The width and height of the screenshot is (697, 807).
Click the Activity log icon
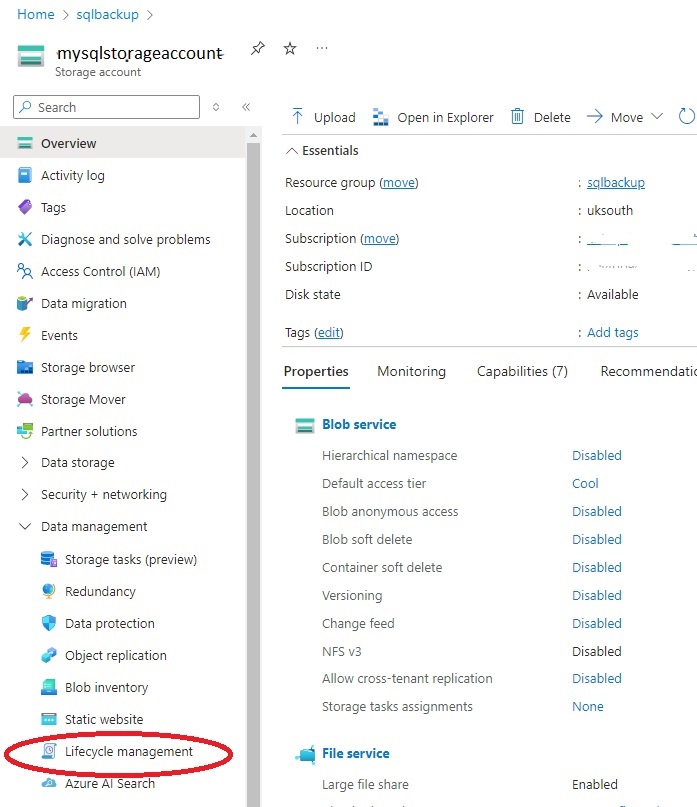(x=25, y=175)
